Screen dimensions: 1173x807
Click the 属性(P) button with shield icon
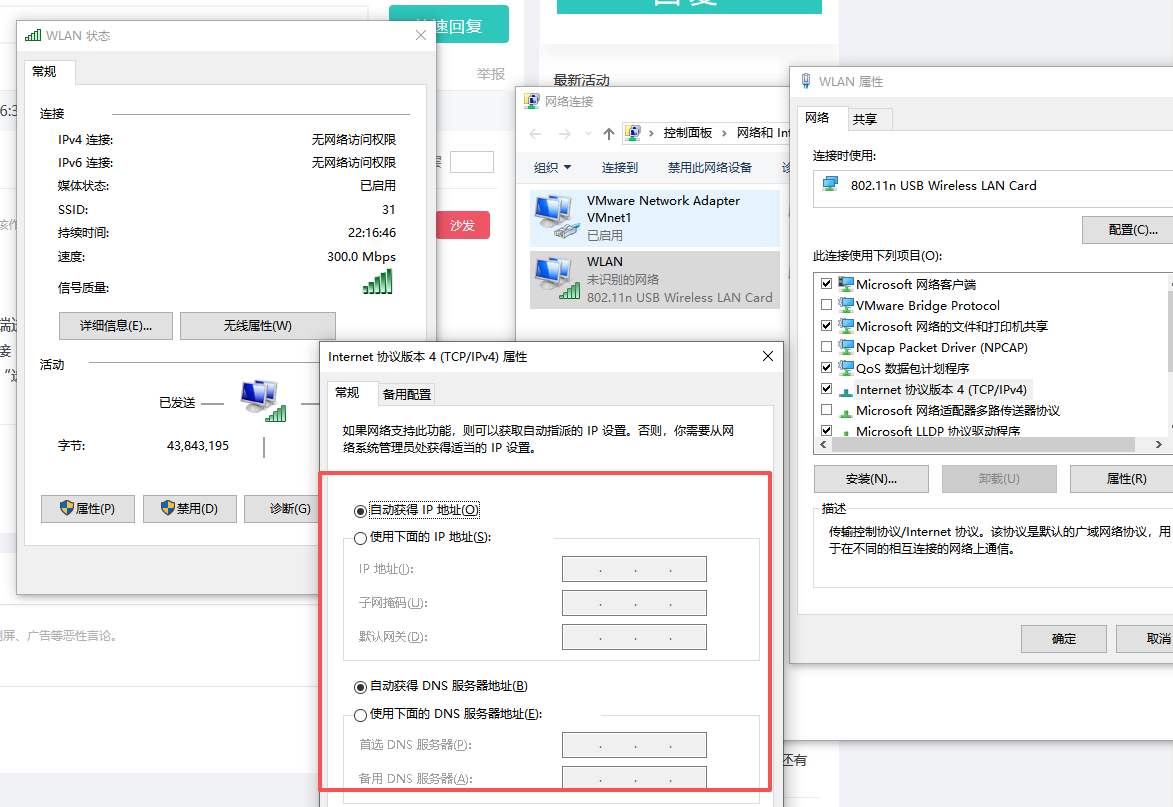[x=88, y=509]
